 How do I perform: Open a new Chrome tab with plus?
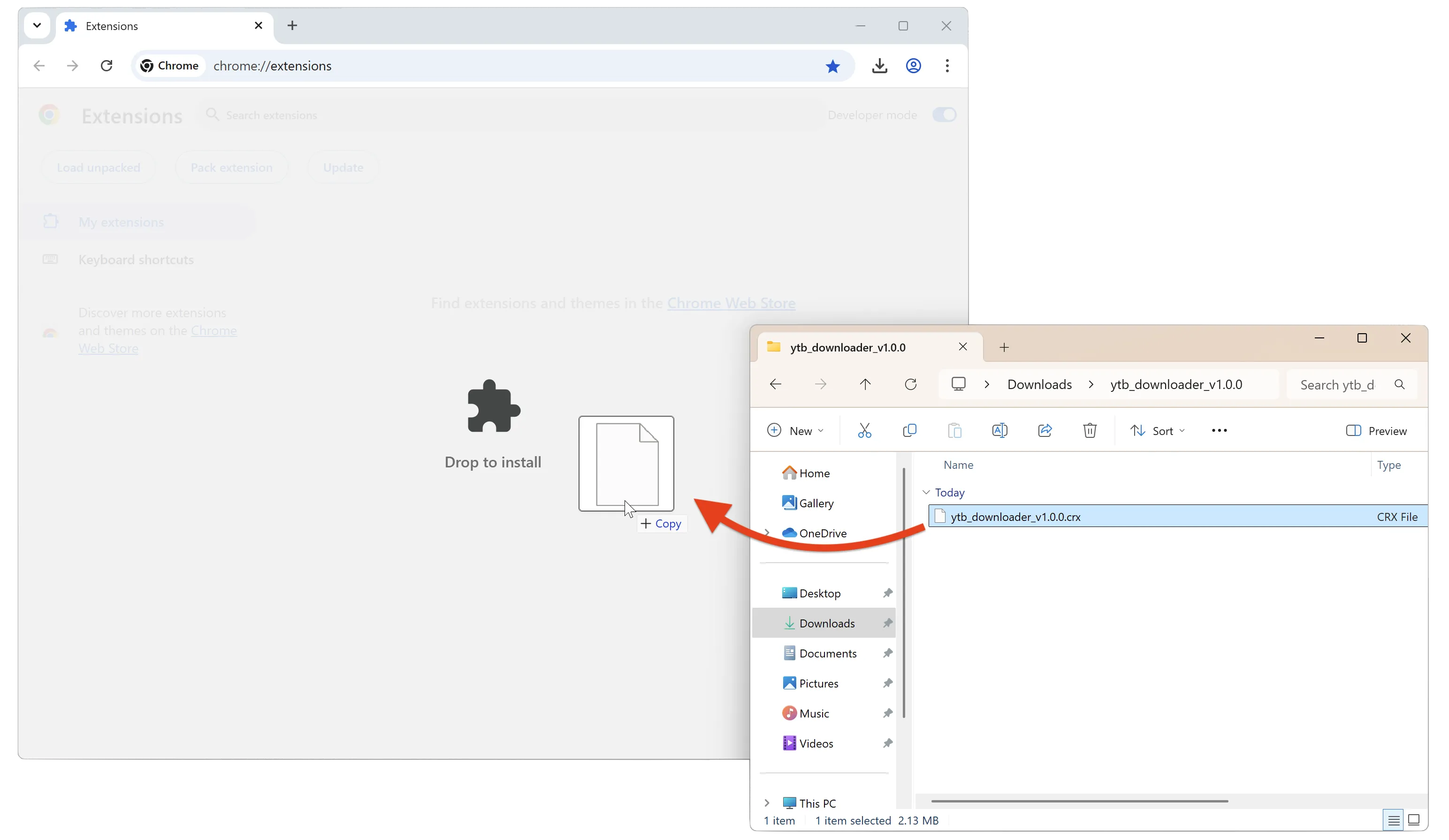point(292,25)
